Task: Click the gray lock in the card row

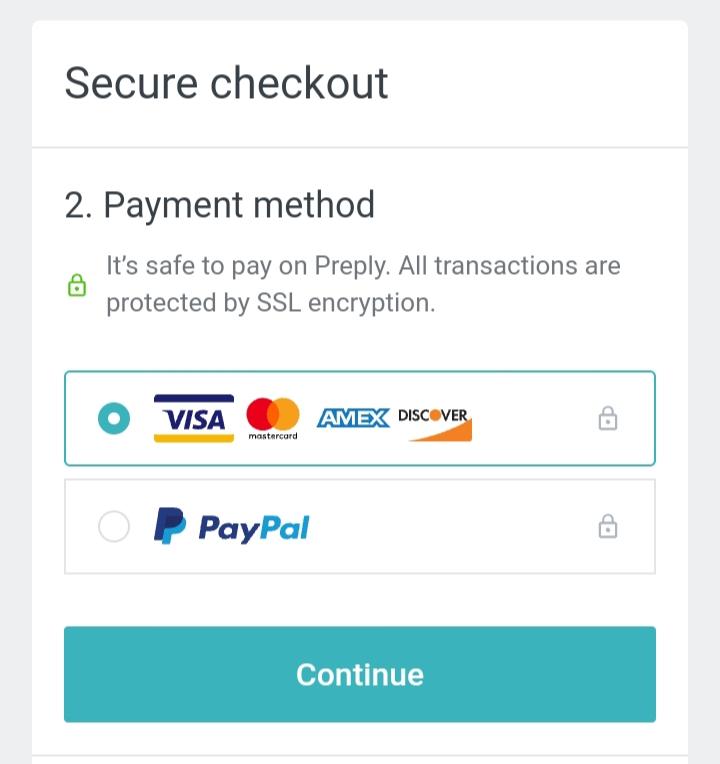Action: pos(607,419)
